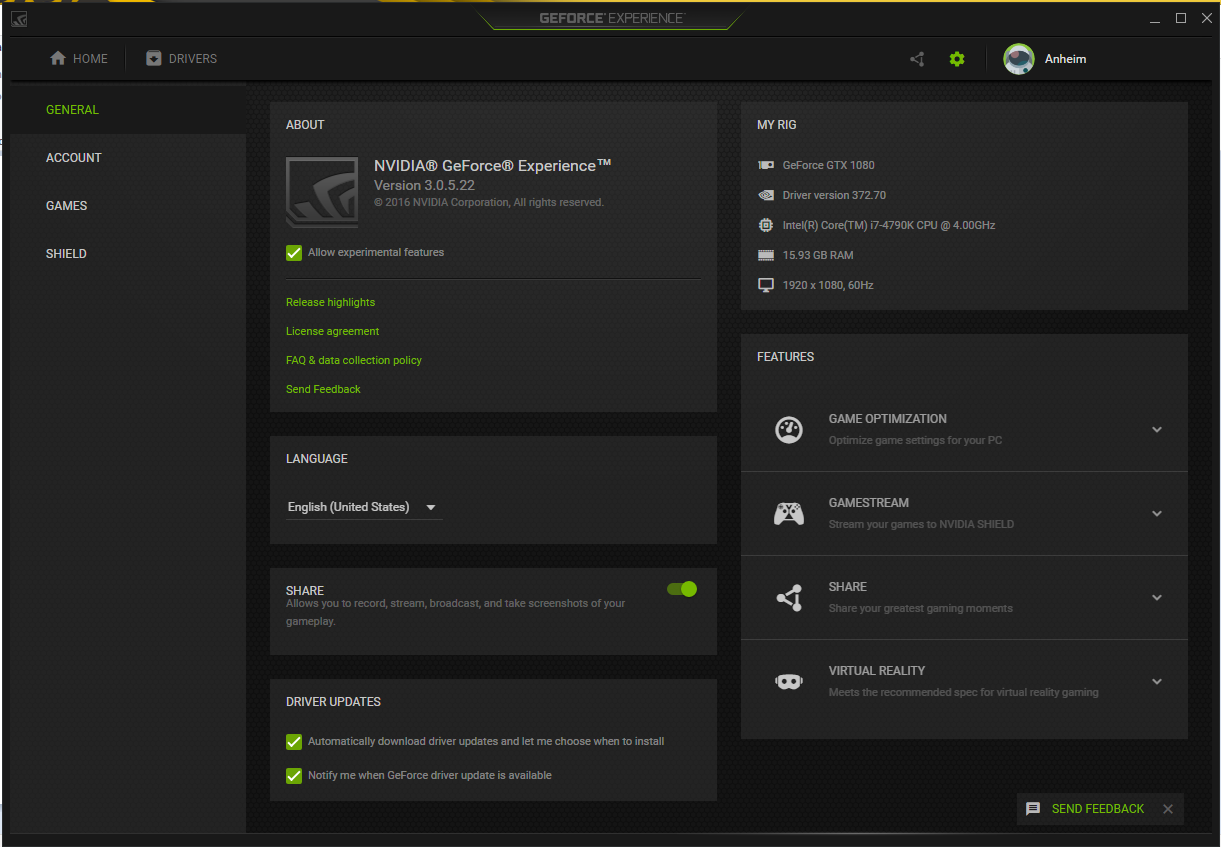The width and height of the screenshot is (1221, 847).
Task: Expand the GameStream feature chevron
Action: click(1157, 514)
